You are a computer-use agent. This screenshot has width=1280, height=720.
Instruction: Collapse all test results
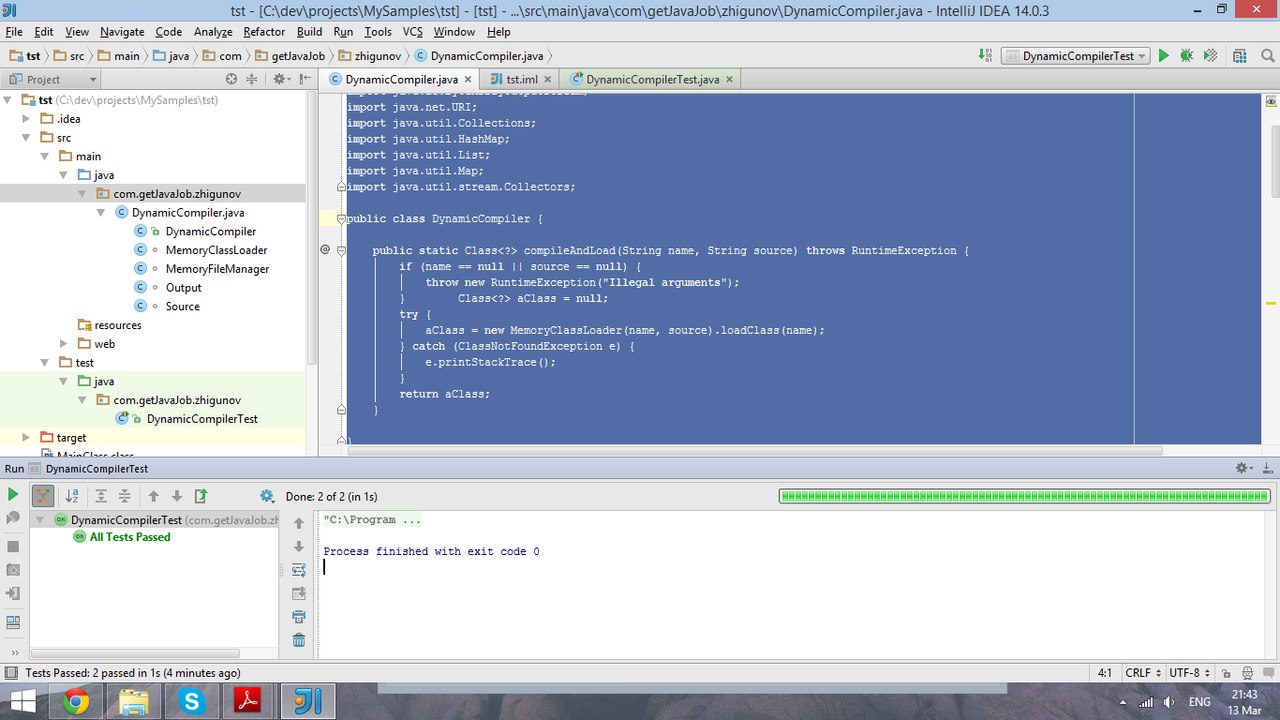[x=124, y=495]
